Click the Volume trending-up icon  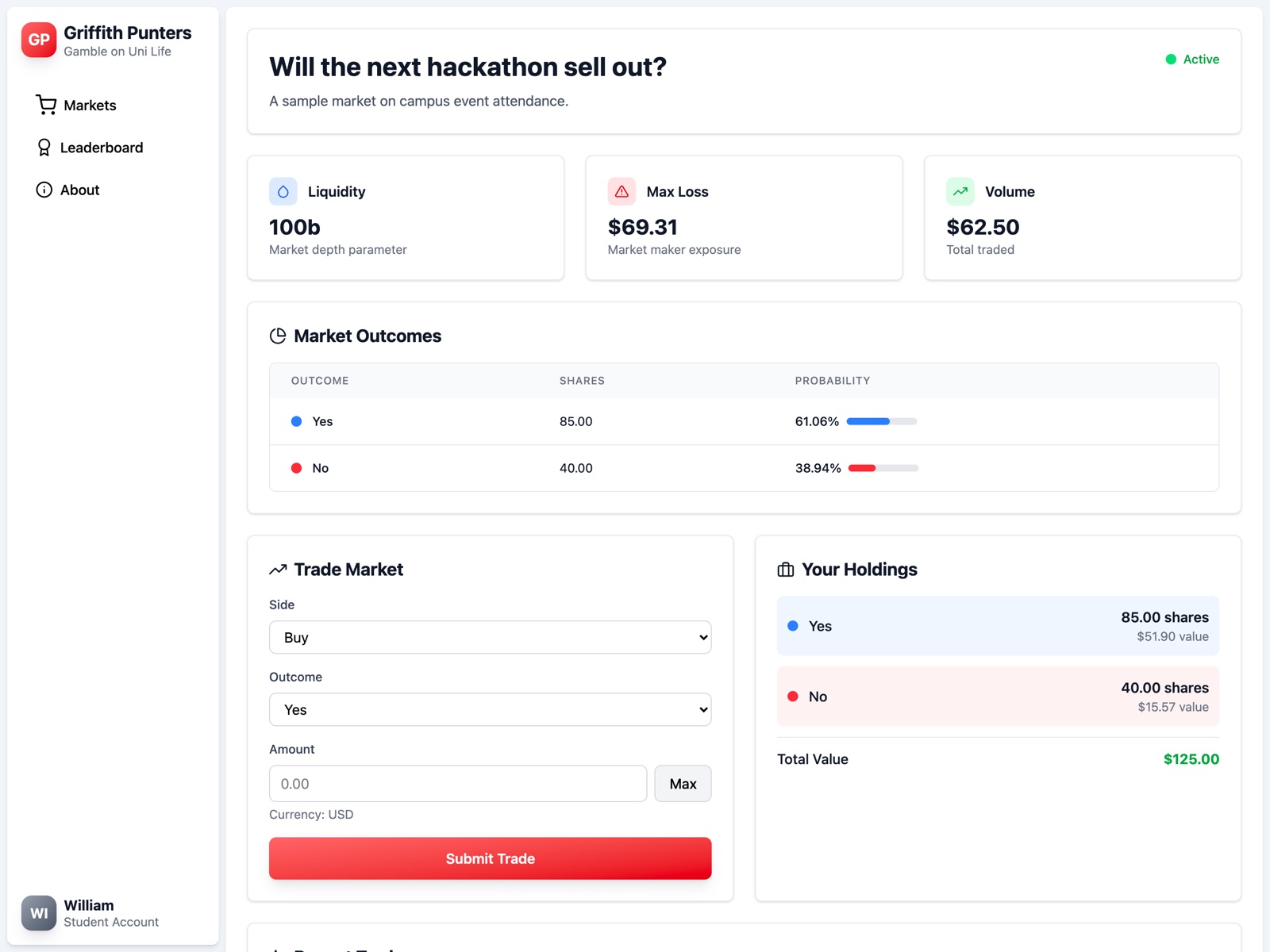(x=960, y=191)
